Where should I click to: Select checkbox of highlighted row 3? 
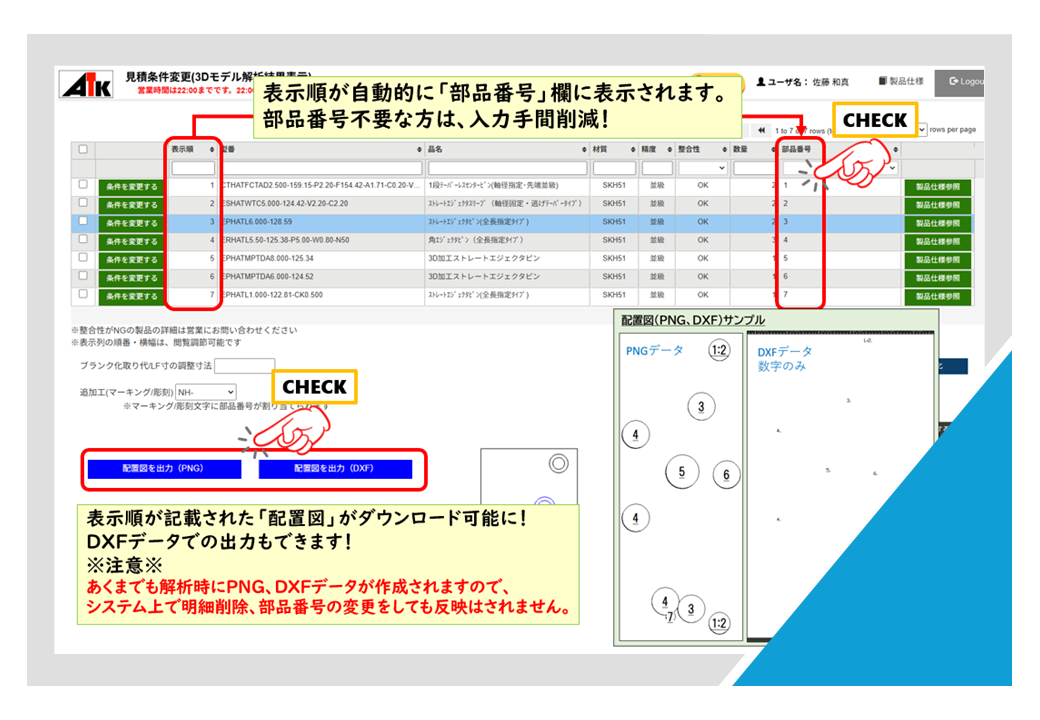pos(83,222)
